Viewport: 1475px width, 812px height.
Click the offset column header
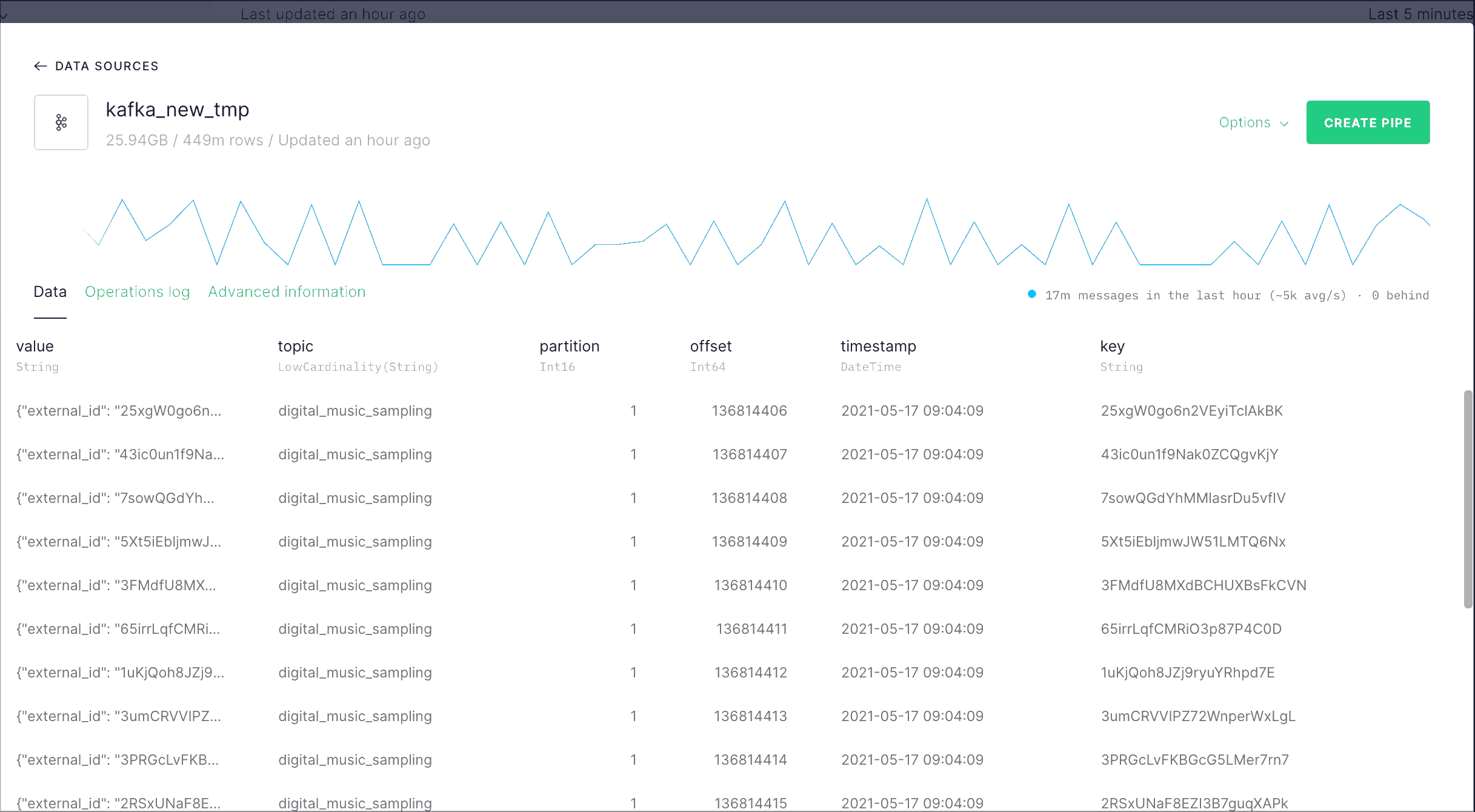(x=710, y=346)
